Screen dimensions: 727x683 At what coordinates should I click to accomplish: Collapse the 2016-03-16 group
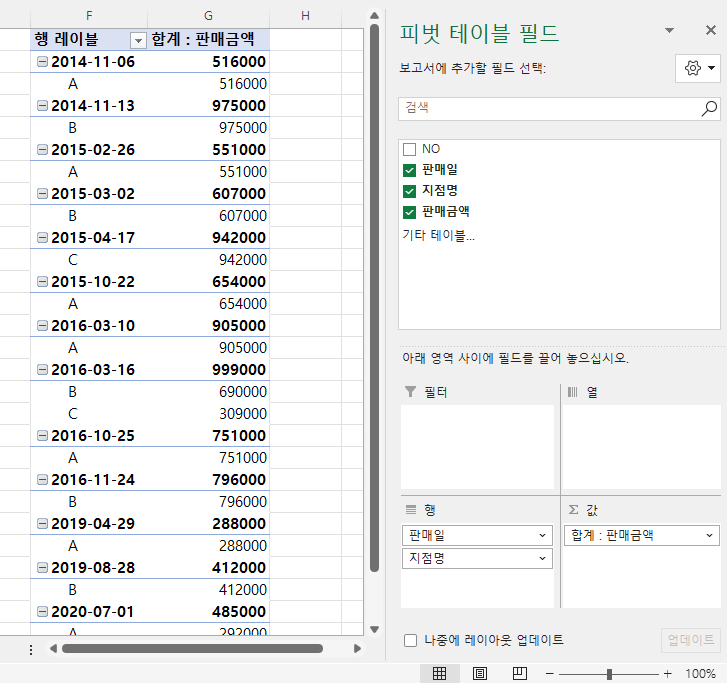tap(42, 370)
